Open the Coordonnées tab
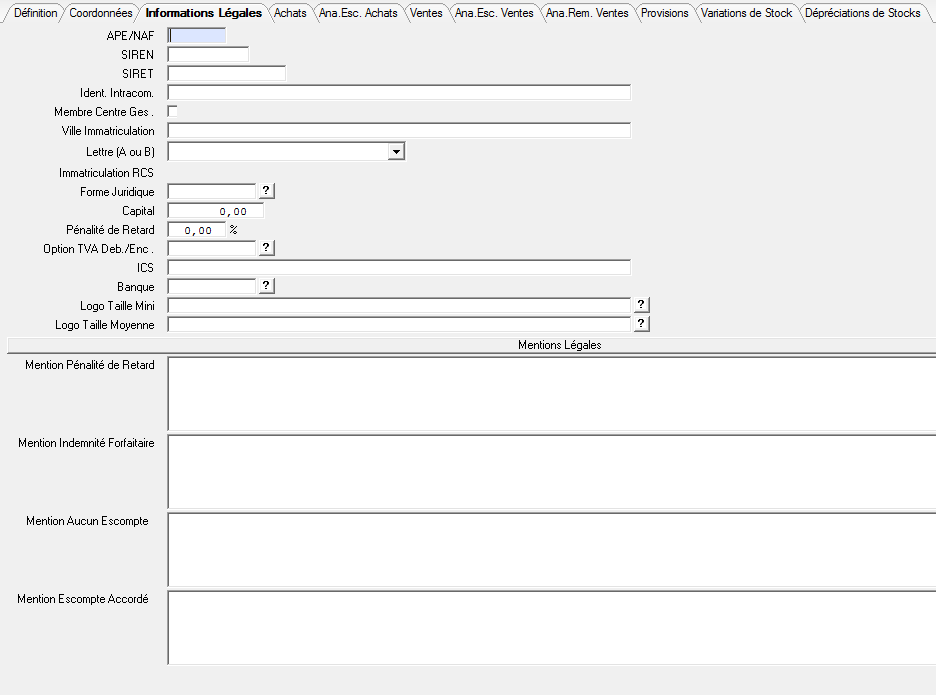936x695 pixels. click(100, 13)
